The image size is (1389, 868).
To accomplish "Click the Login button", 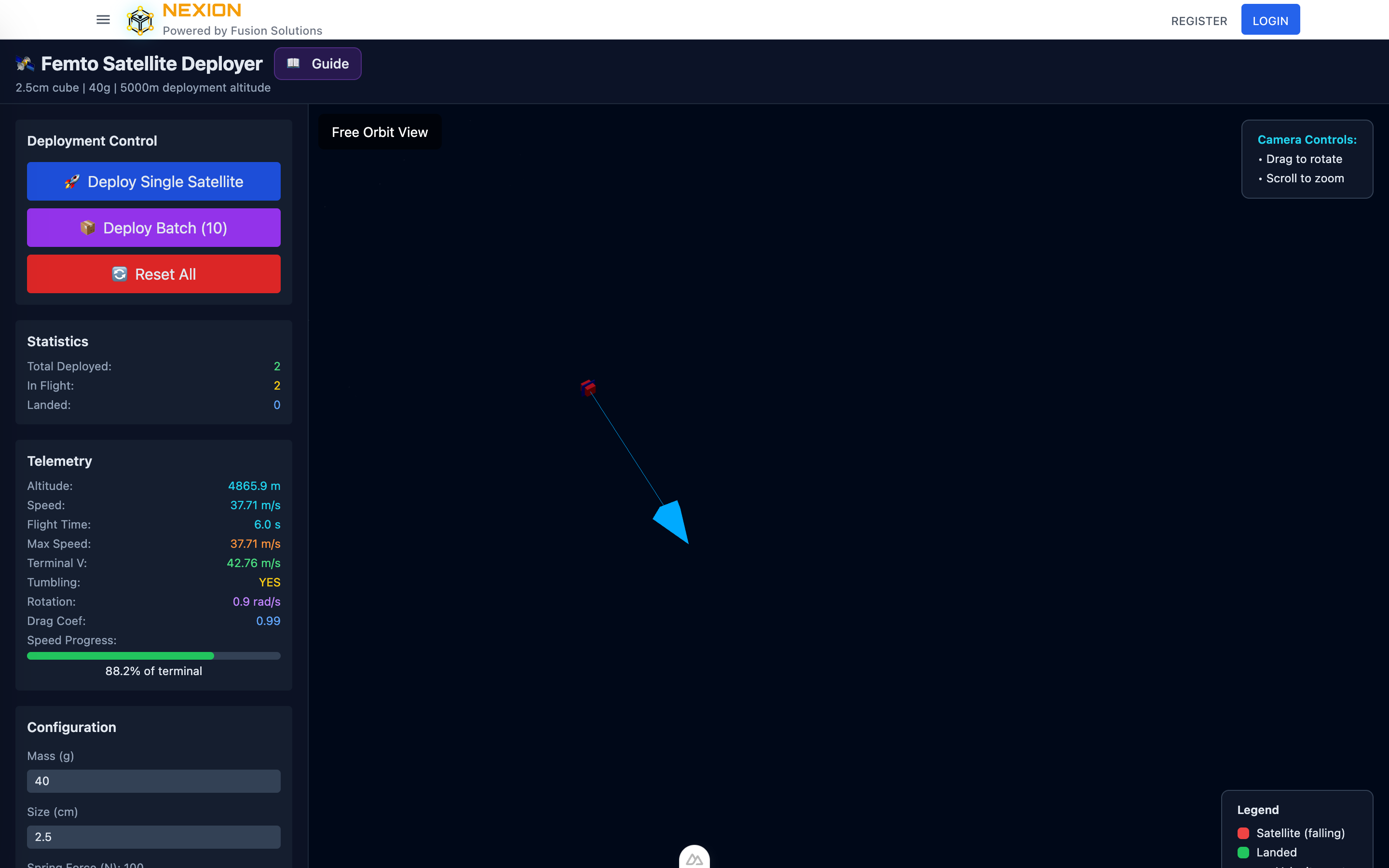I will click(1270, 19).
